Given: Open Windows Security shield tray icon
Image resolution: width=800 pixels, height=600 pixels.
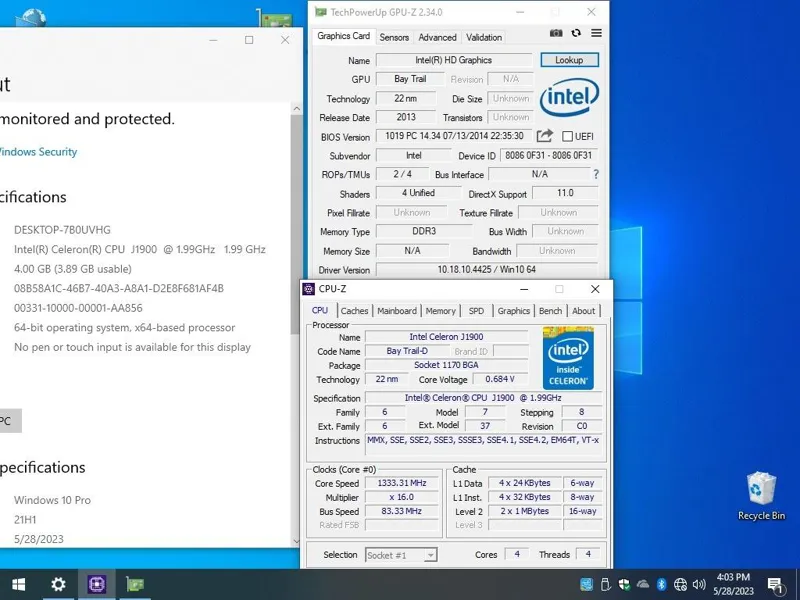Looking at the screenshot, I should 624,584.
